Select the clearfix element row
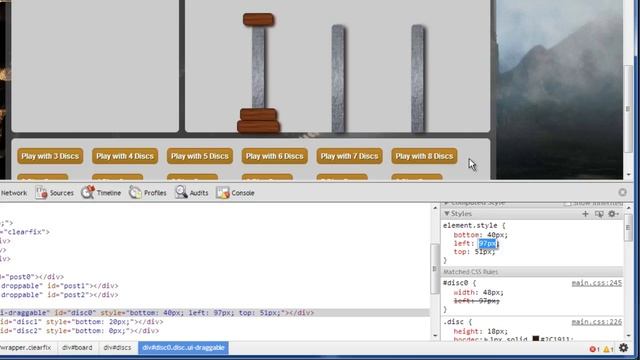640x360 pixels. point(215,232)
